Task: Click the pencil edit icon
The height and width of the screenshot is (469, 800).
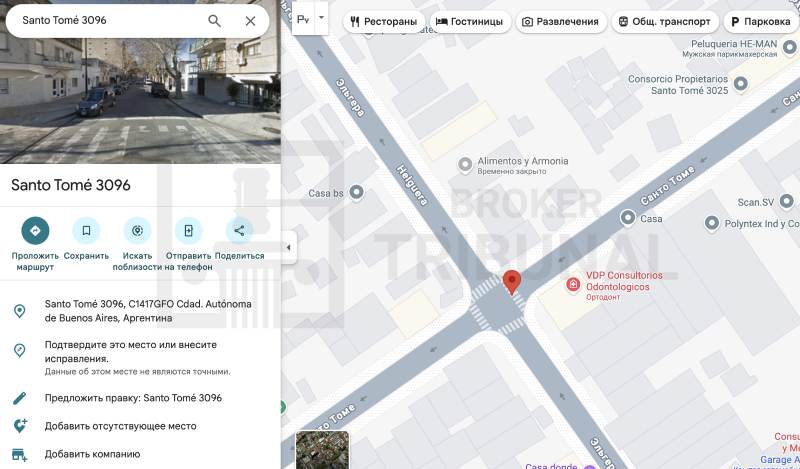Action: click(19, 398)
